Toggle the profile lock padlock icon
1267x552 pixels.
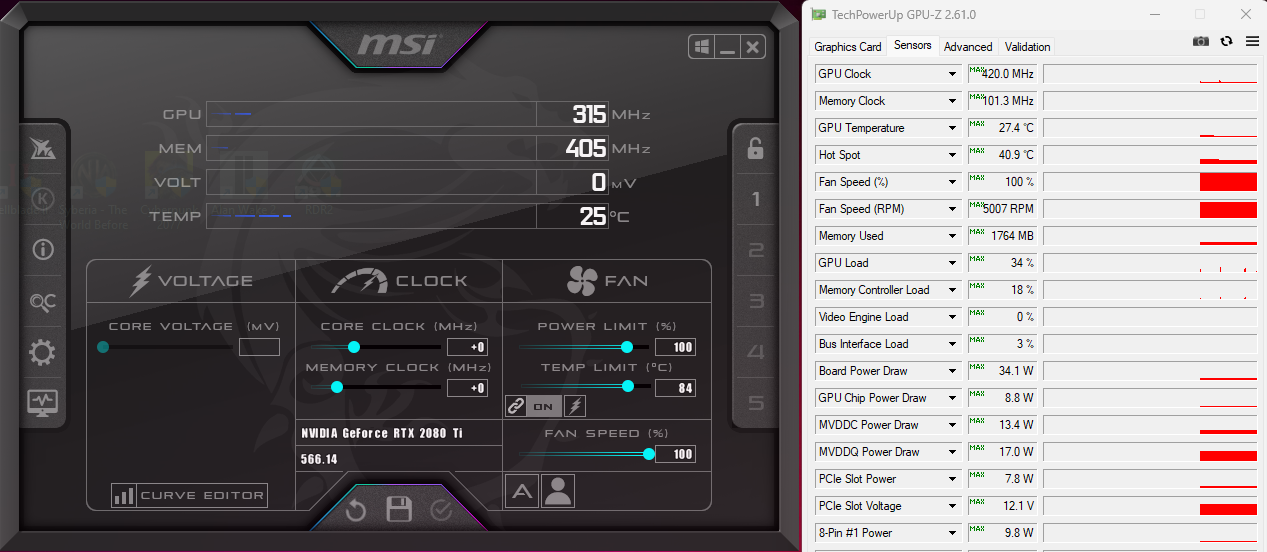click(755, 149)
